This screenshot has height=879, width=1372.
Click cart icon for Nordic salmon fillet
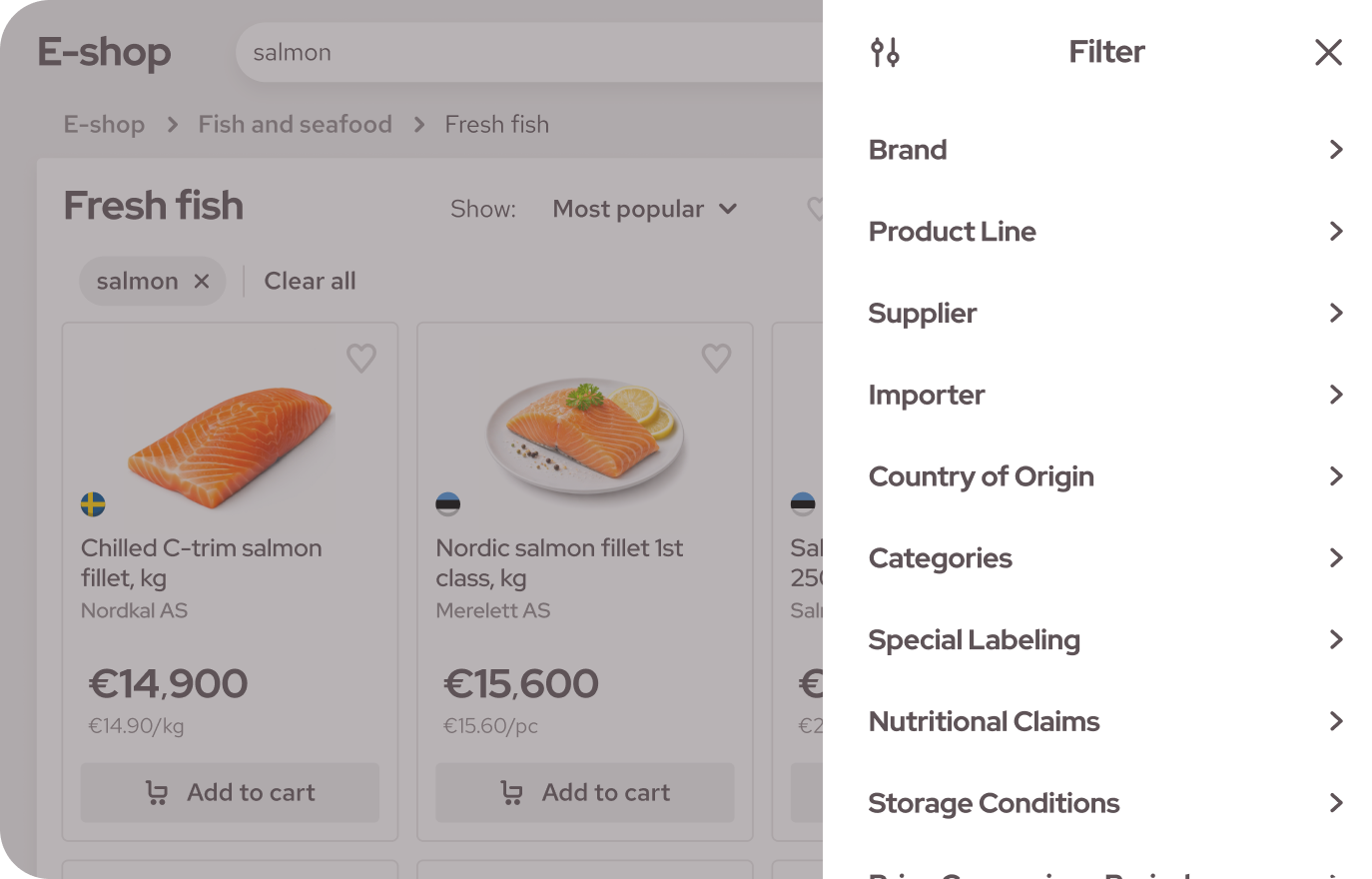pyautogui.click(x=511, y=793)
